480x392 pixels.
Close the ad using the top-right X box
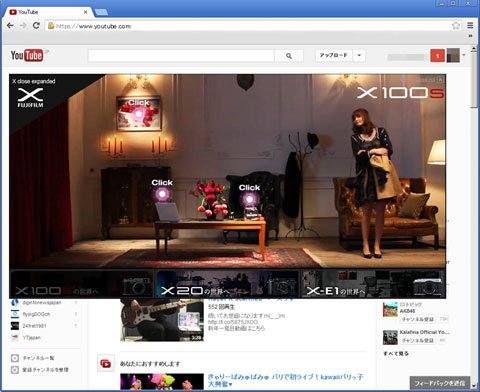440,80
